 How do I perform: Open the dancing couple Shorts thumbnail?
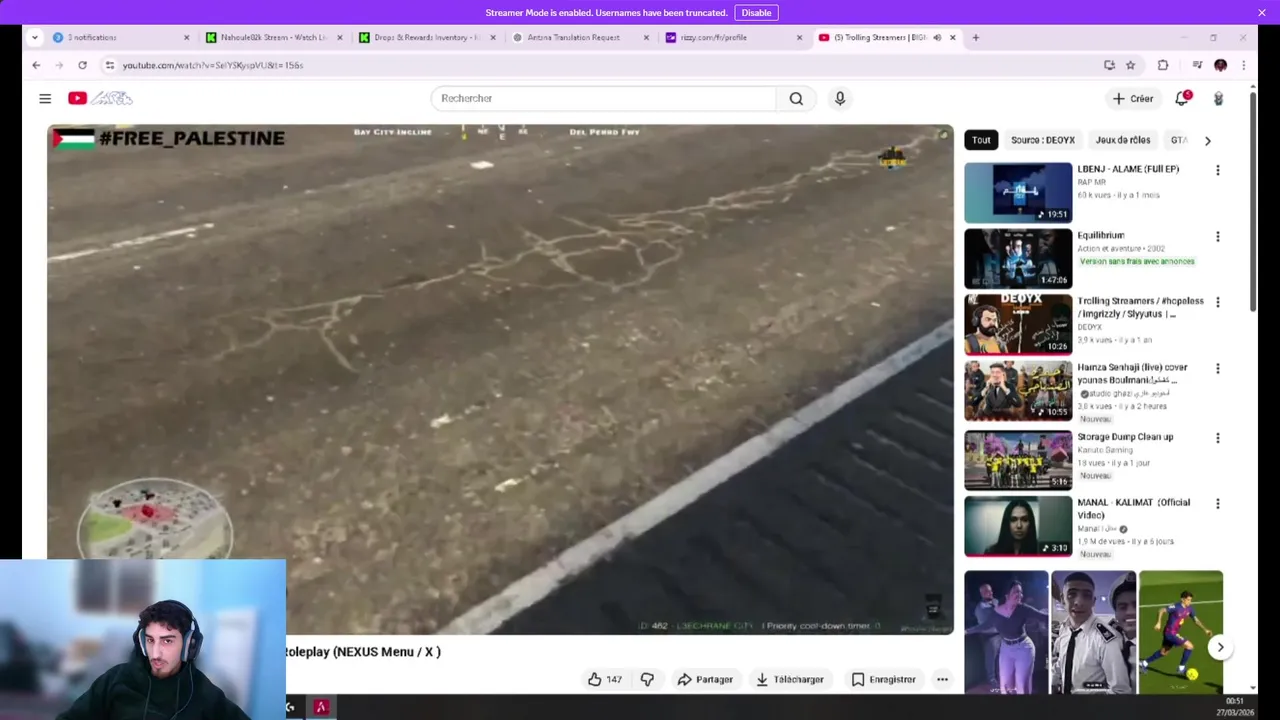[1006, 632]
